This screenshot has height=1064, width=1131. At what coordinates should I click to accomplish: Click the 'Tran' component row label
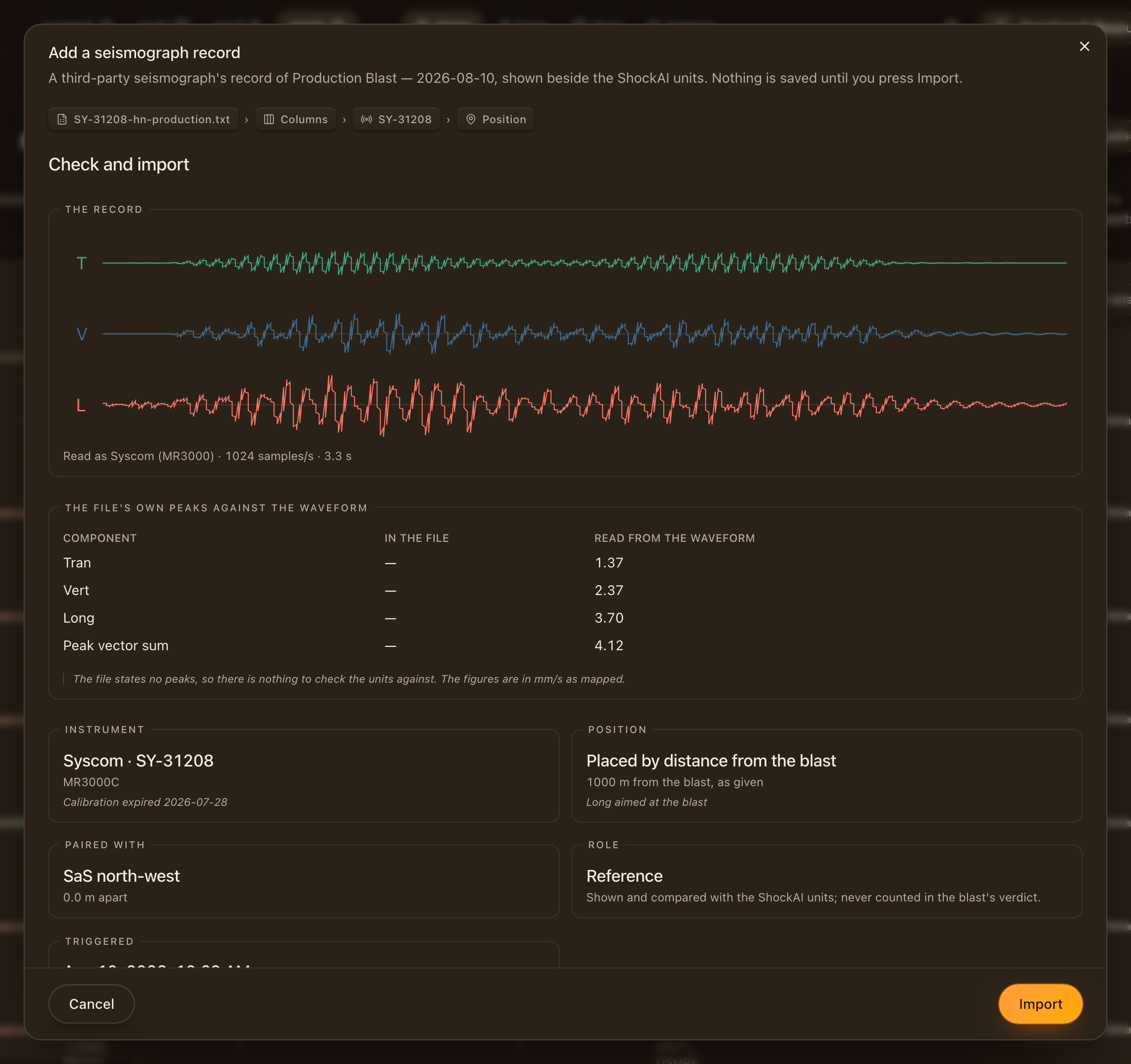tap(77, 563)
